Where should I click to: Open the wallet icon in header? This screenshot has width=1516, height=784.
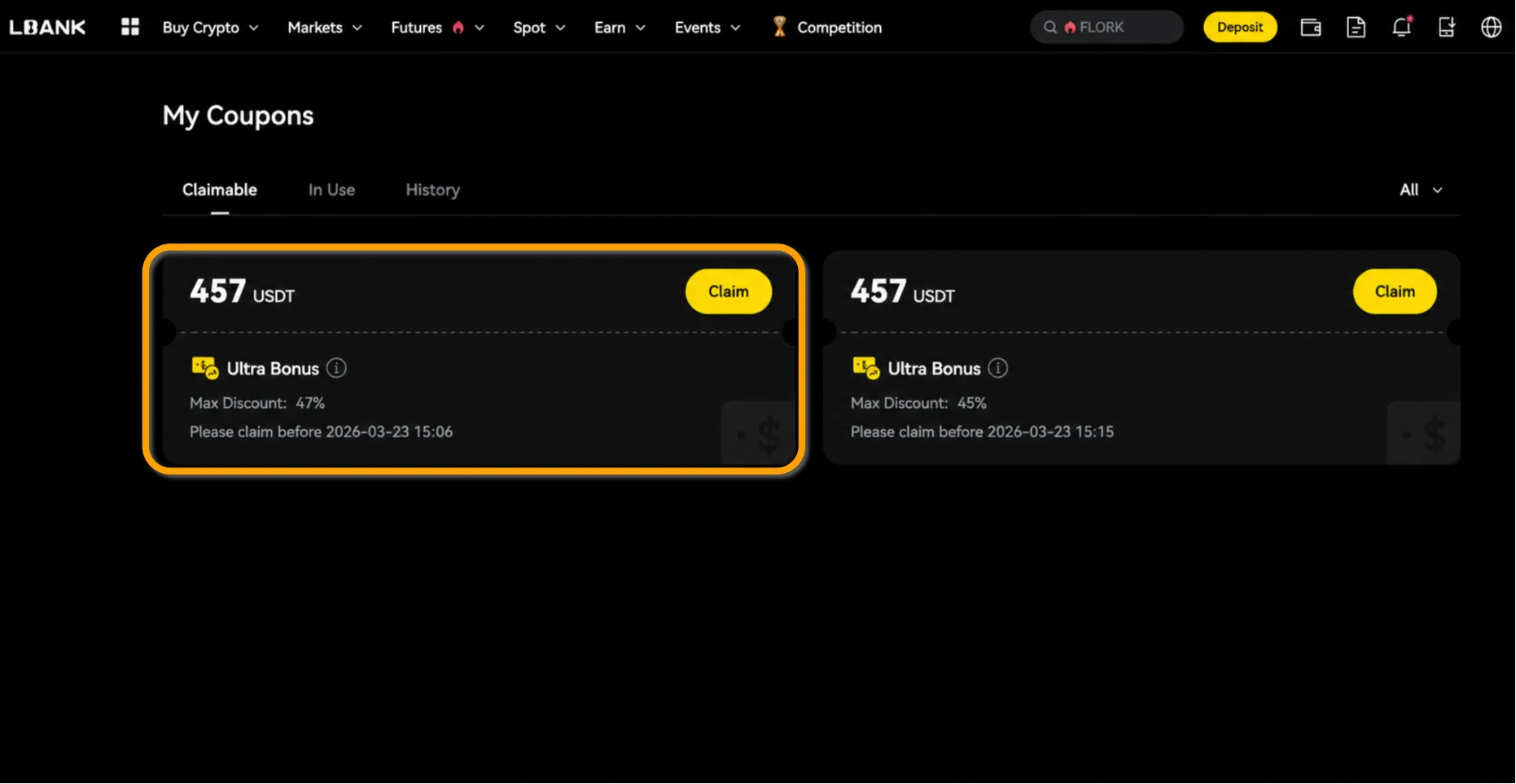pyautogui.click(x=1310, y=27)
